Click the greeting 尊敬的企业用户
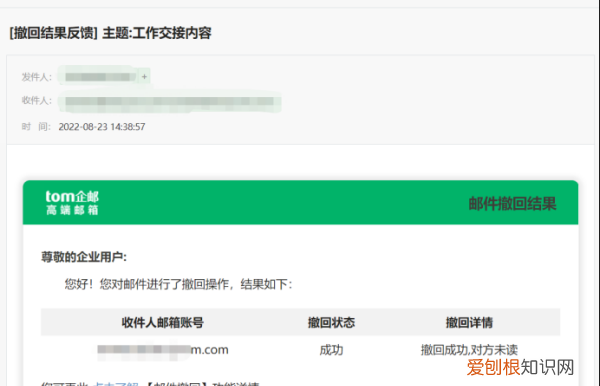The width and height of the screenshot is (600, 386). [84, 257]
